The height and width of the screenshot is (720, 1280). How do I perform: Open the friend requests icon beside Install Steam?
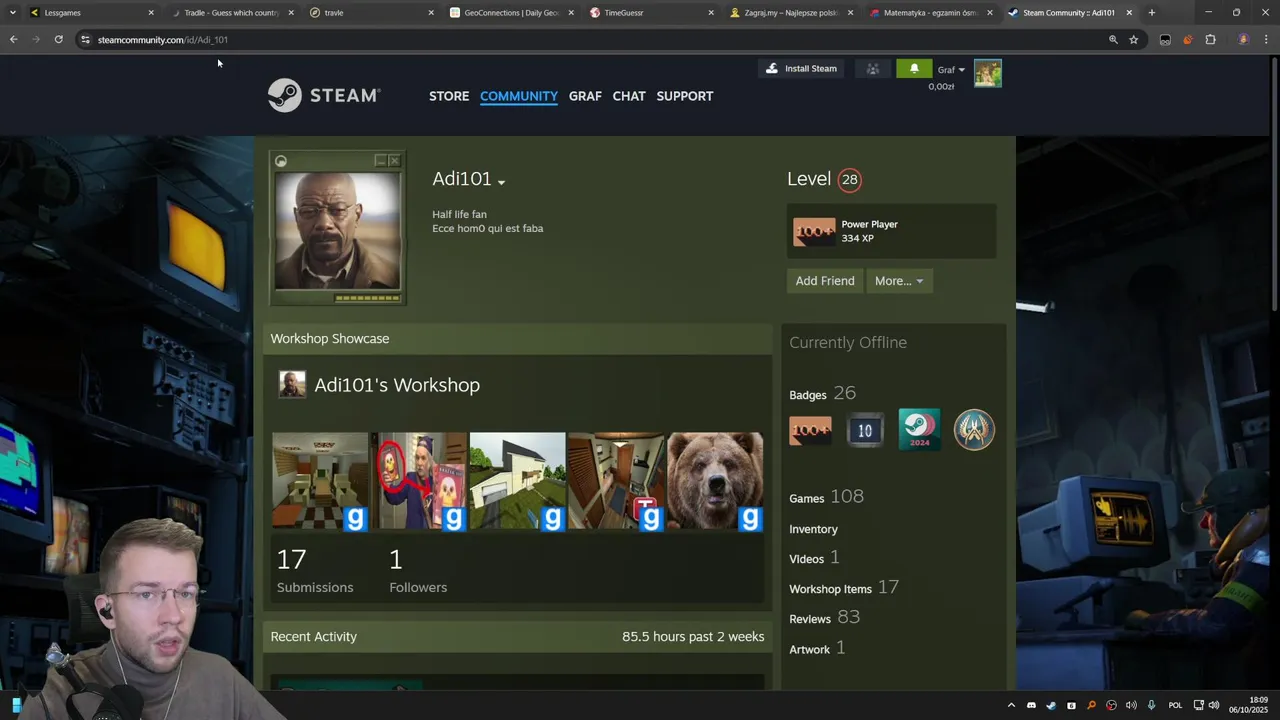[x=873, y=69]
